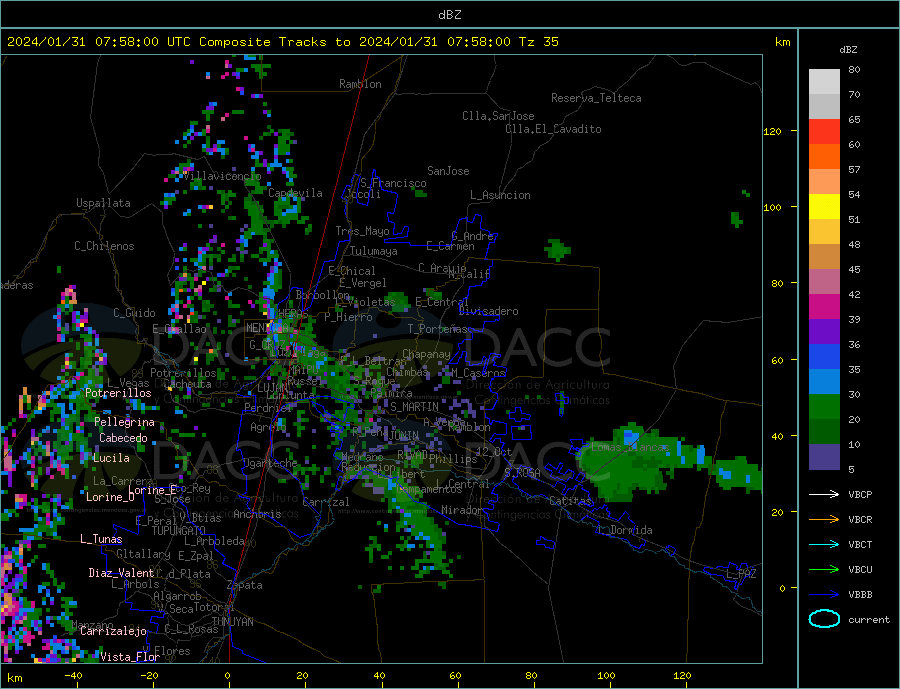
Task: Click the orange VBCR arrow in the legend
Action: tap(824, 520)
